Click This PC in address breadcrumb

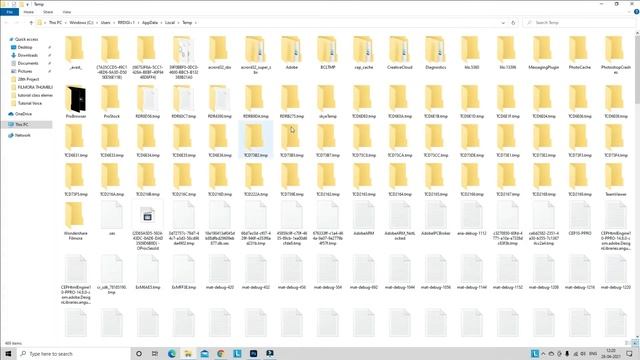pyautogui.click(x=55, y=22)
